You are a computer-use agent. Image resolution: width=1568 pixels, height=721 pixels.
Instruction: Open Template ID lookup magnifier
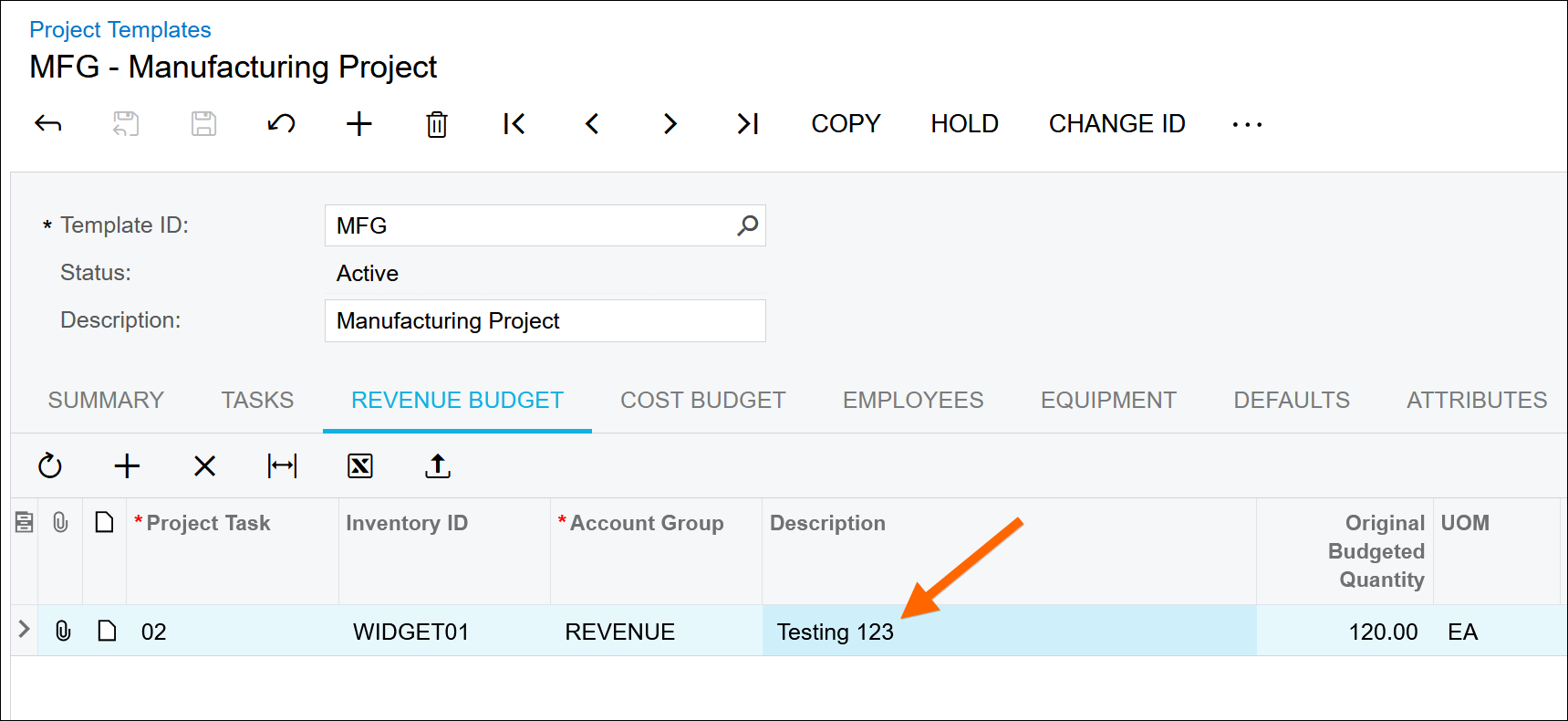coord(747,225)
